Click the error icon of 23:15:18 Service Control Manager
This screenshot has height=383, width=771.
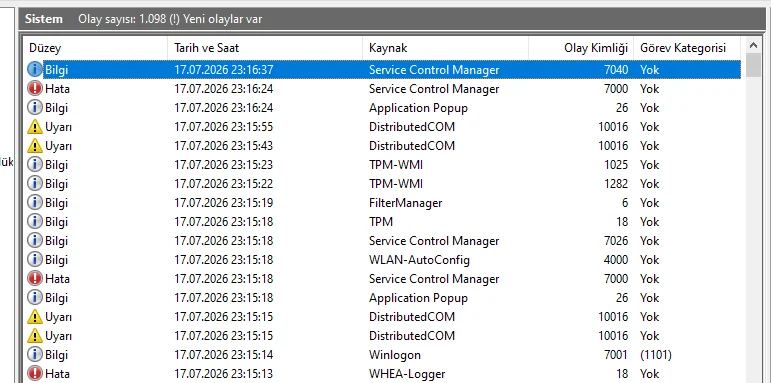(34, 279)
